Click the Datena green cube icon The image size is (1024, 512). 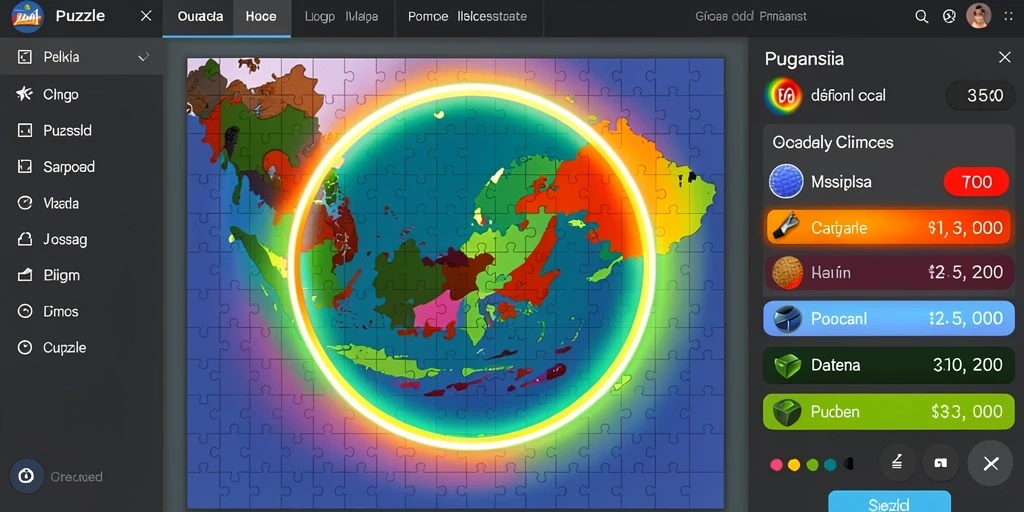(x=787, y=366)
